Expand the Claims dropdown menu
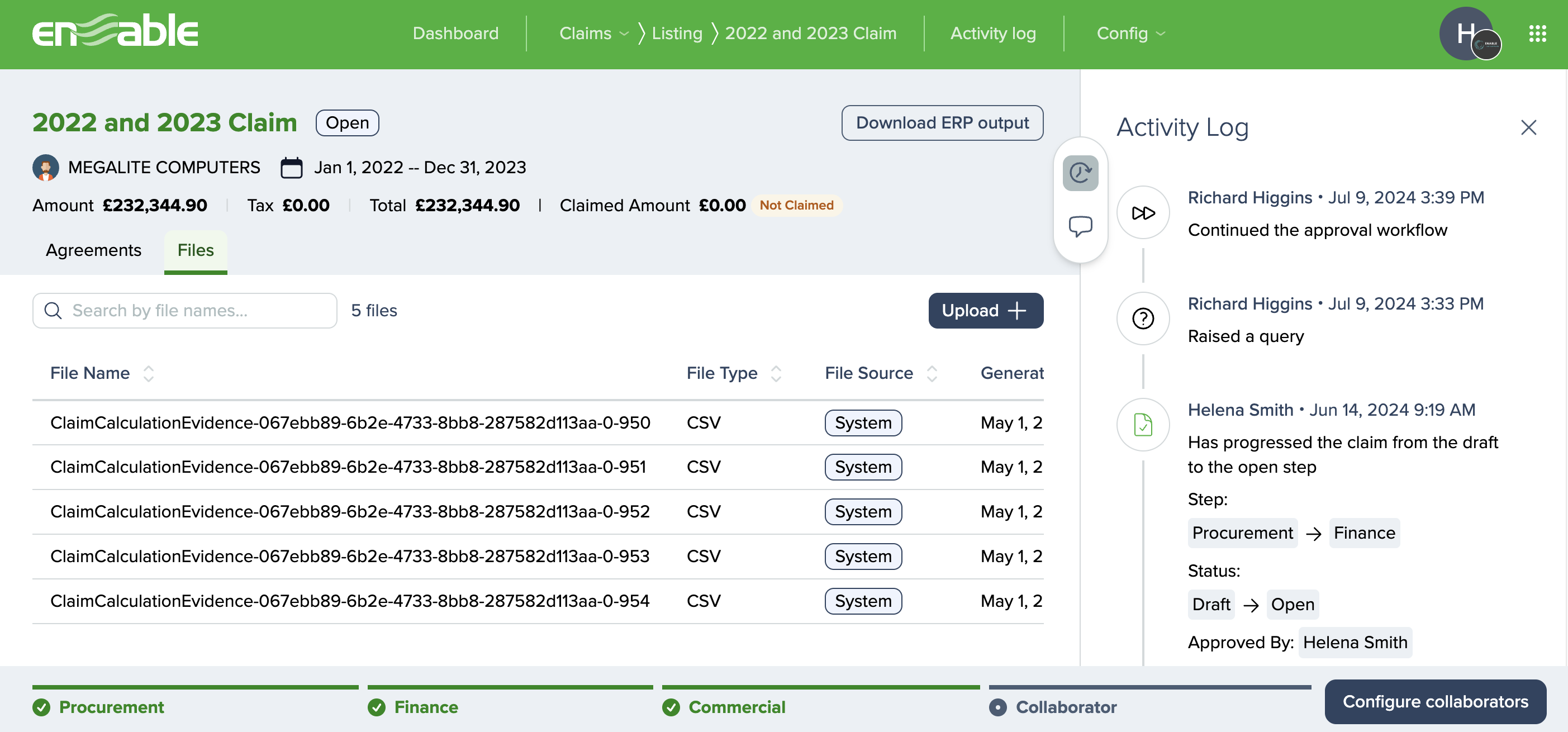The height and width of the screenshot is (732, 1568). (593, 34)
